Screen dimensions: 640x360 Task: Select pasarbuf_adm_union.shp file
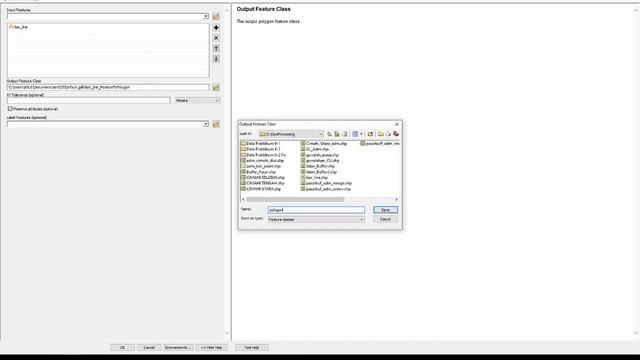pos(326,189)
